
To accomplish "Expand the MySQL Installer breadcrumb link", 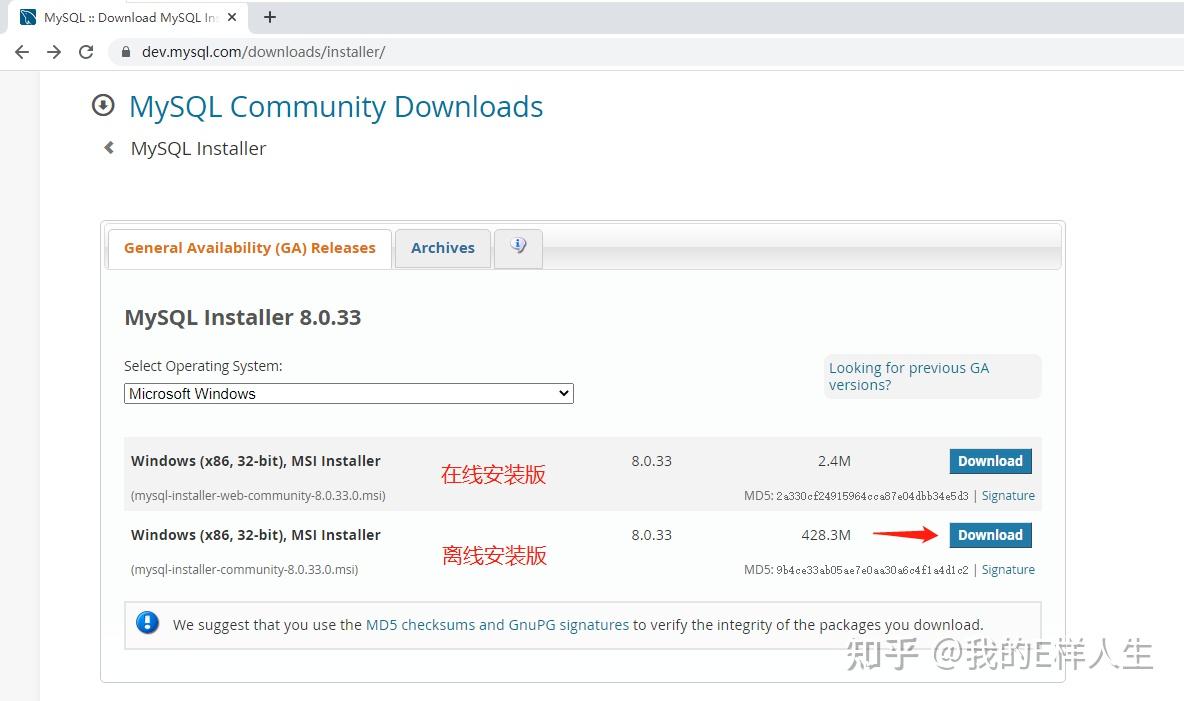I will click(197, 147).
